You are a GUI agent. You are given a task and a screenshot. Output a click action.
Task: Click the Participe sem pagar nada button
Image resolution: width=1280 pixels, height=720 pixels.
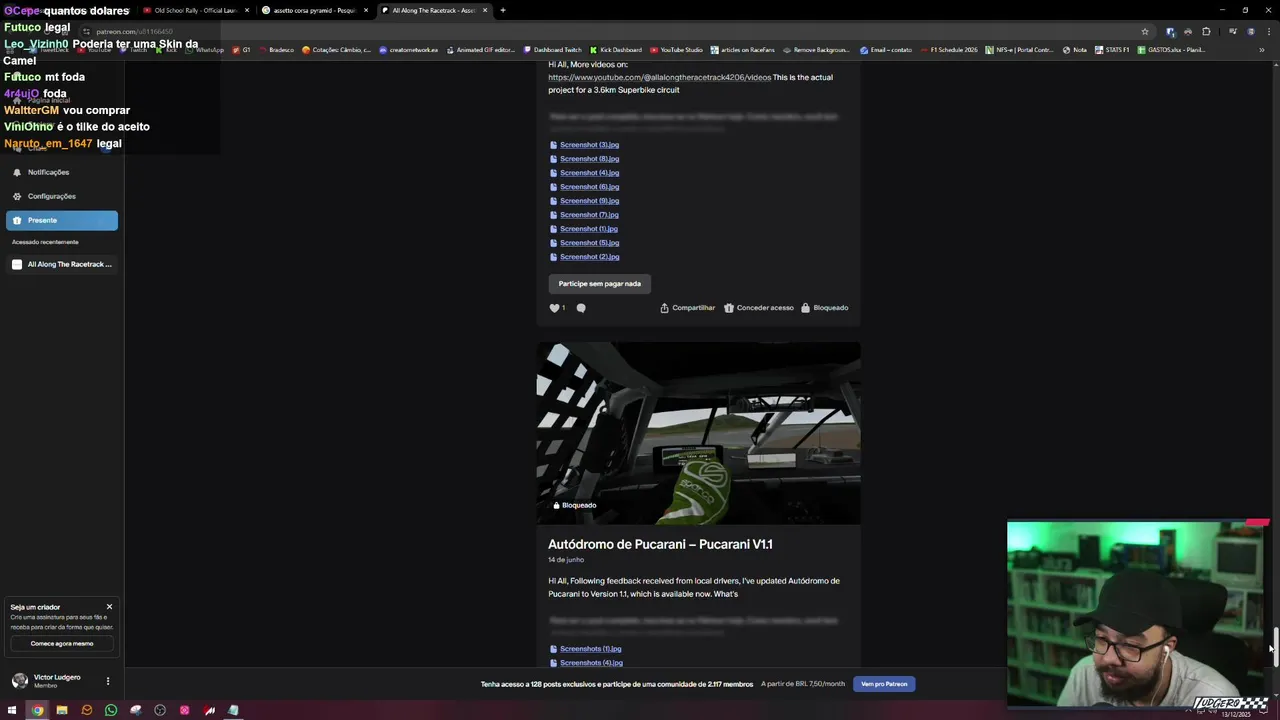(x=599, y=284)
